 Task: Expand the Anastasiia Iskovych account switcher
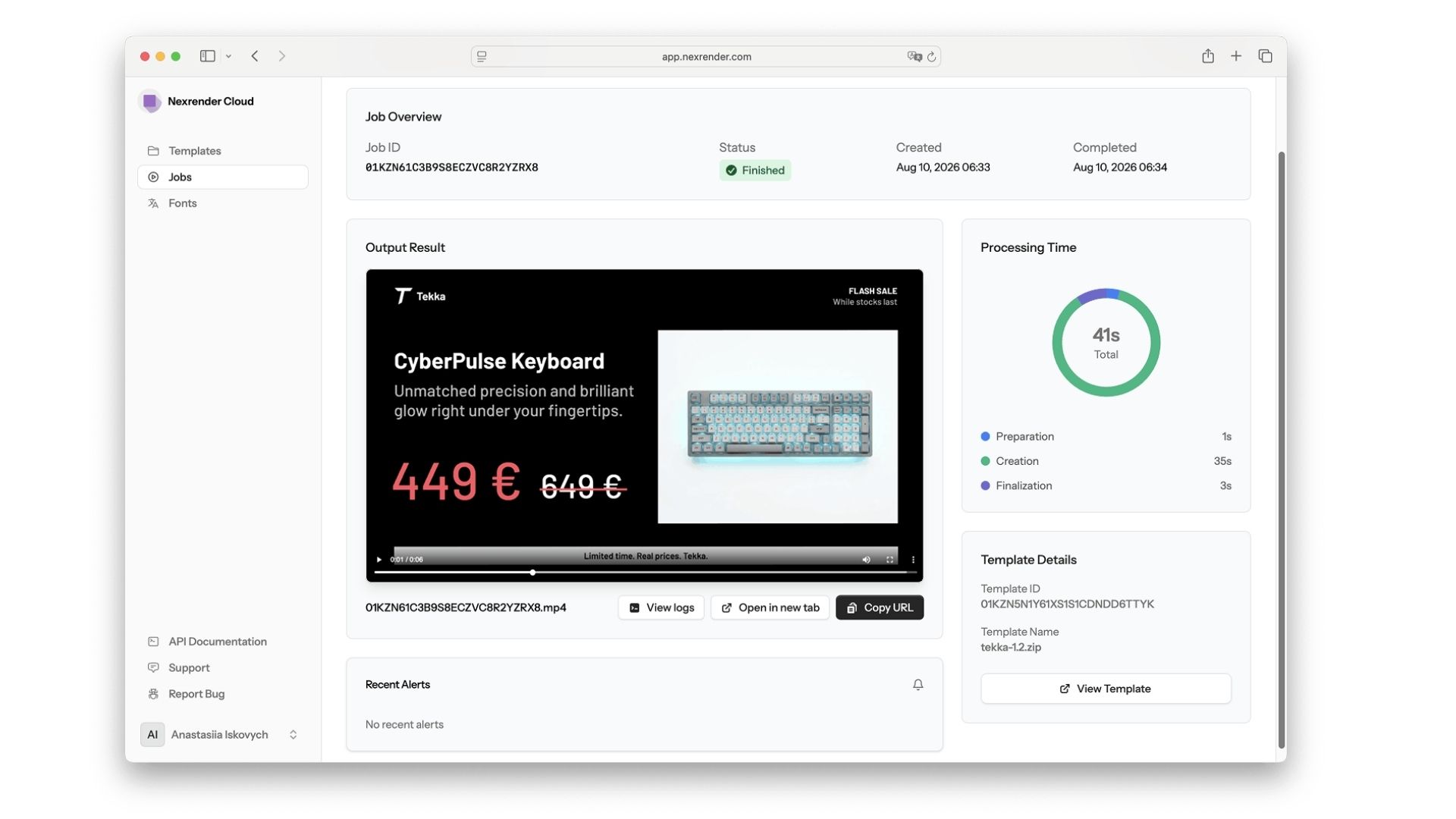[x=293, y=735]
